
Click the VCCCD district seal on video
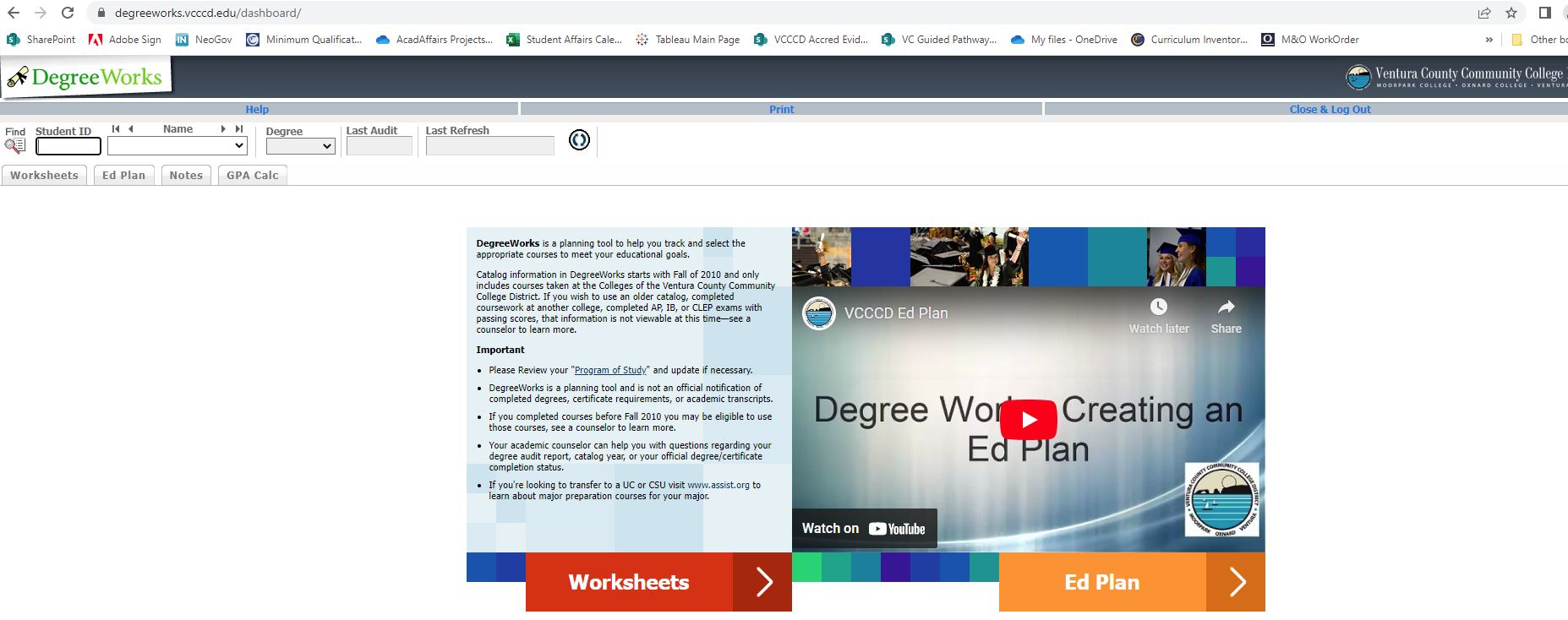pos(1221,499)
